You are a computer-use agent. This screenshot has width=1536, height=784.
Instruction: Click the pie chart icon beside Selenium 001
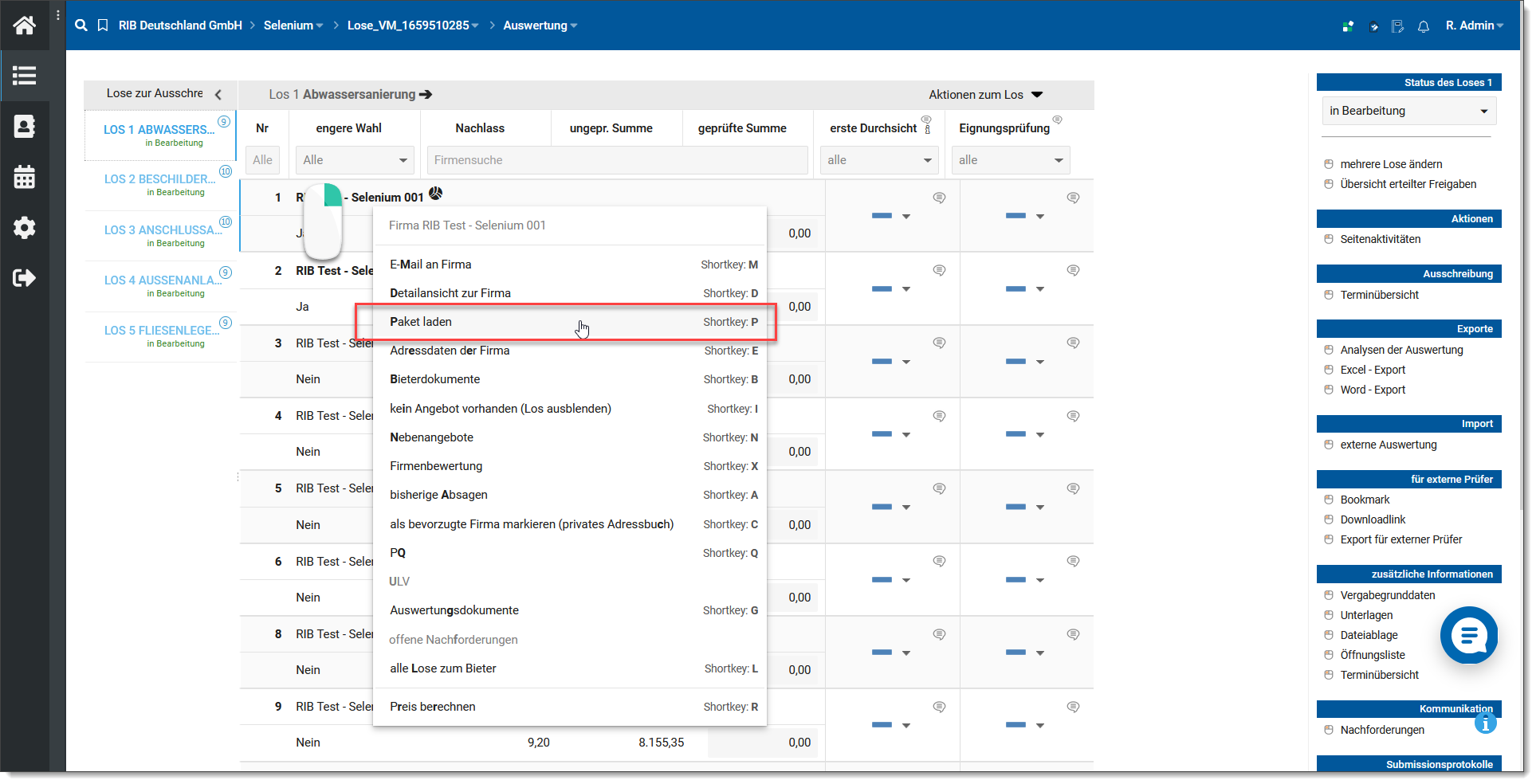point(435,193)
